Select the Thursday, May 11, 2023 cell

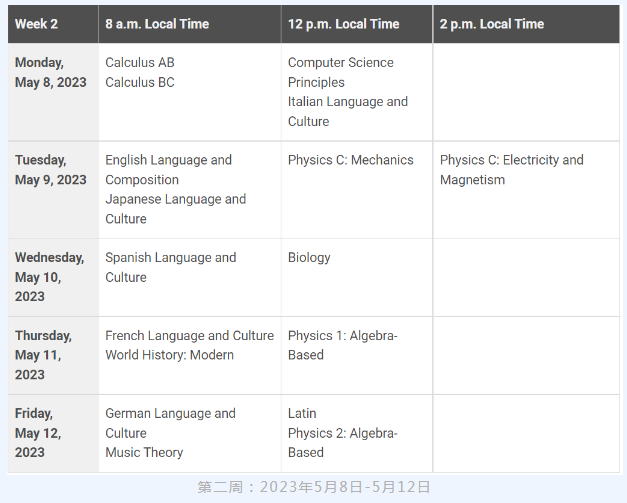tap(44, 355)
